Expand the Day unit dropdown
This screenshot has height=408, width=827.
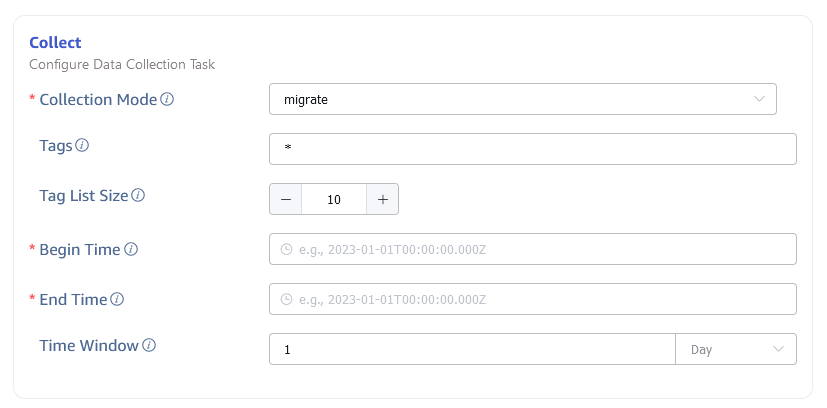tap(736, 349)
